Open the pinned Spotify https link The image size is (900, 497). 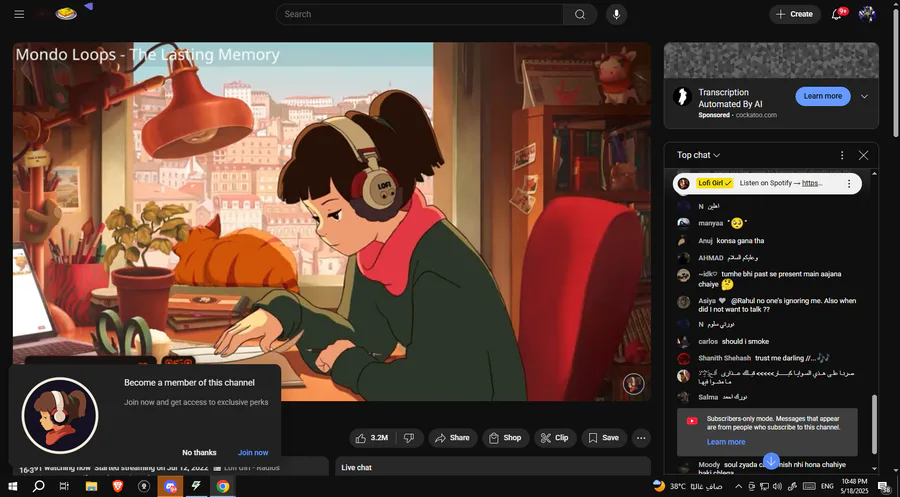[812, 183]
